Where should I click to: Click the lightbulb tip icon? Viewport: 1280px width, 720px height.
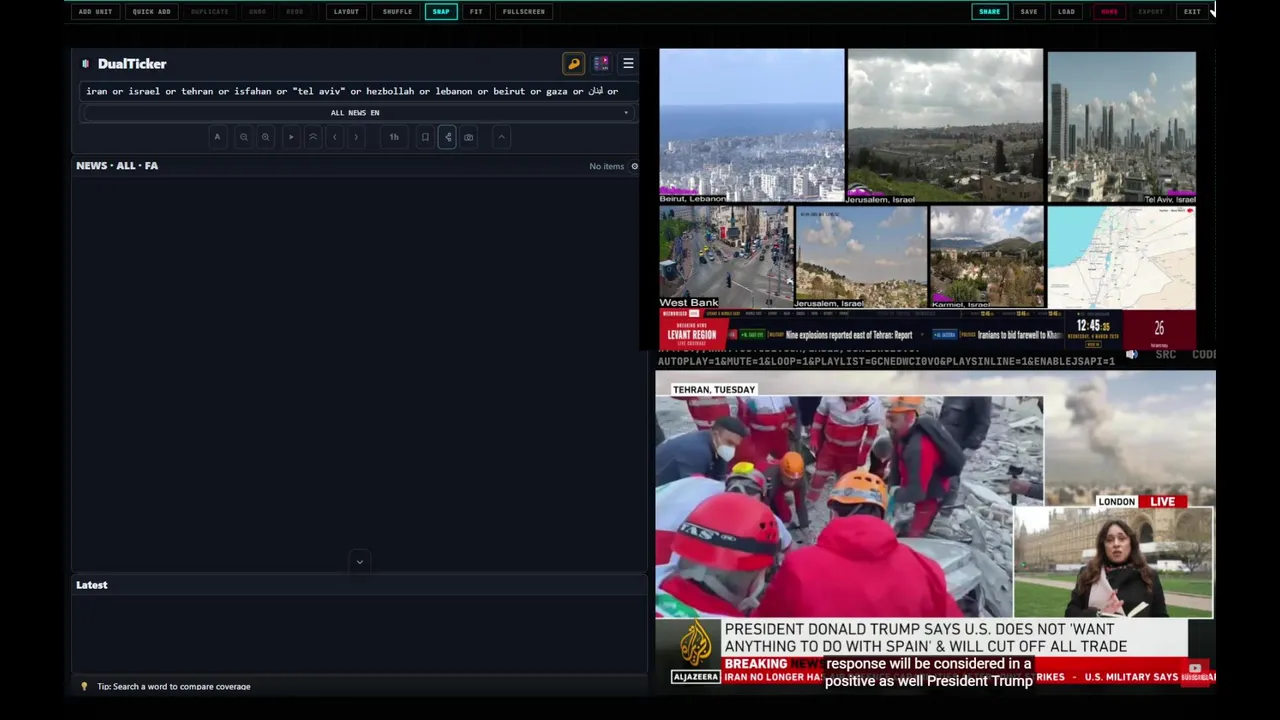pos(84,686)
